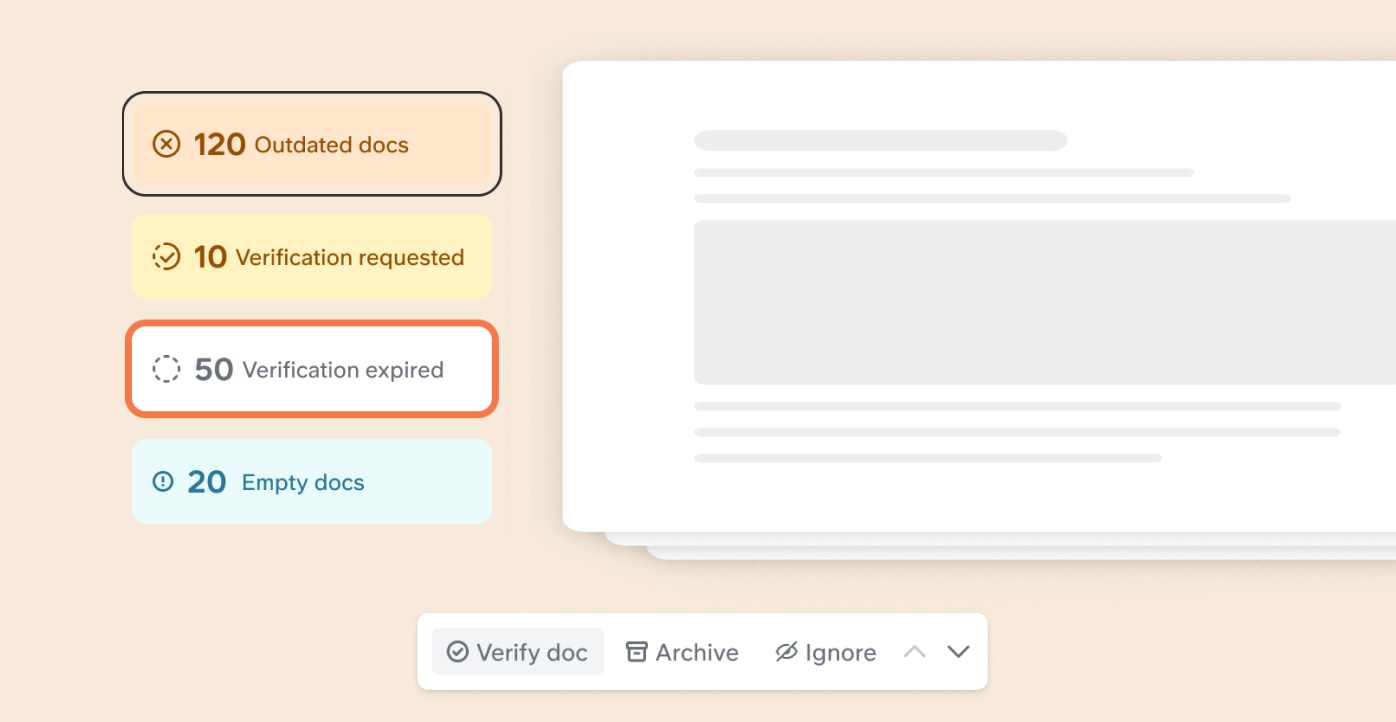Image resolution: width=1396 pixels, height=722 pixels.
Task: Click the Verification expired dashed-circle icon
Action: [x=166, y=370]
